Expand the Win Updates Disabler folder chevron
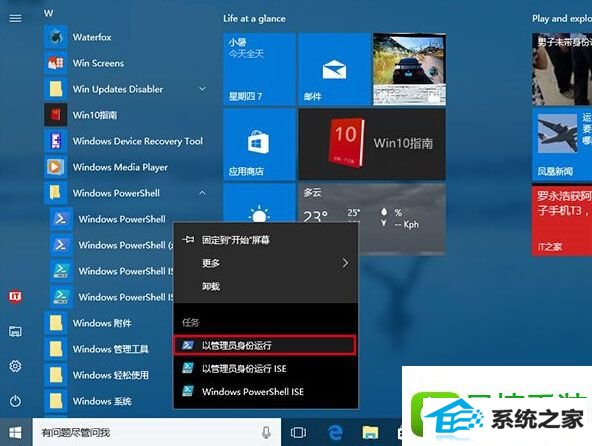592x446 pixels. tap(202, 89)
